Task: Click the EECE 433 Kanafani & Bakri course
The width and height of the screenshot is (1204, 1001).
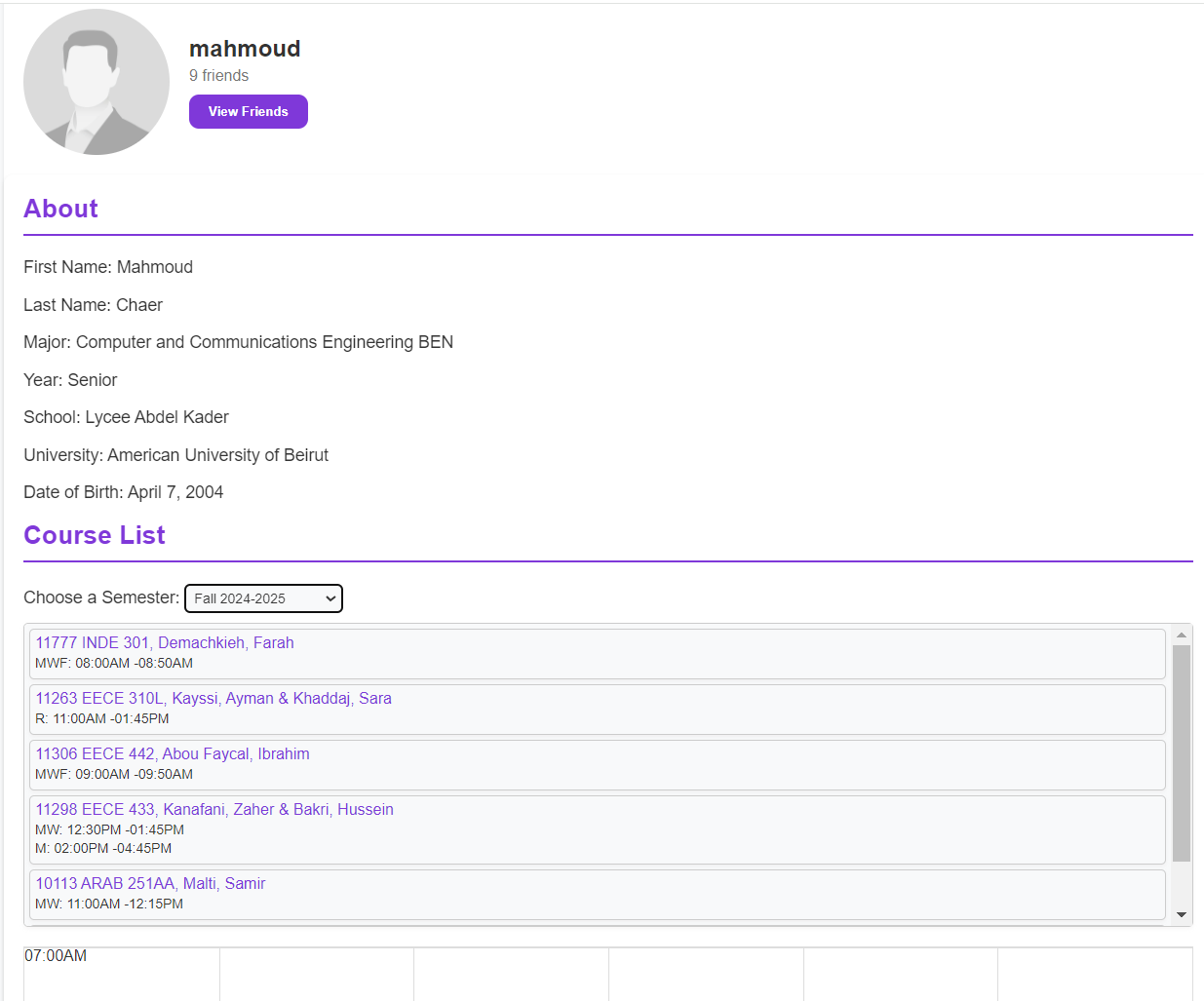Action: pyautogui.click(x=214, y=810)
